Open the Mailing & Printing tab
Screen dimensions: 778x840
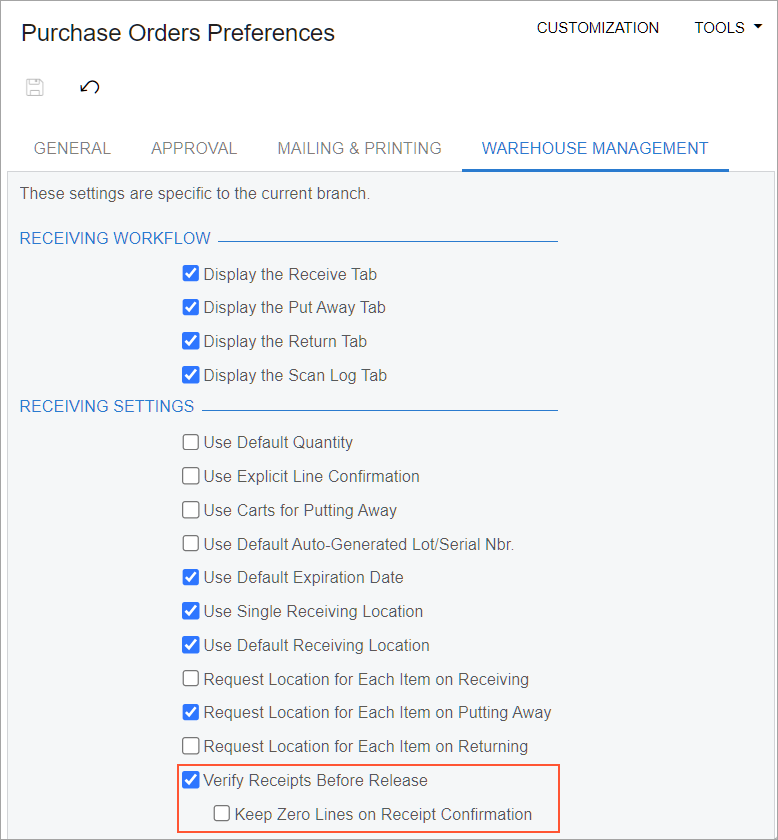359,148
